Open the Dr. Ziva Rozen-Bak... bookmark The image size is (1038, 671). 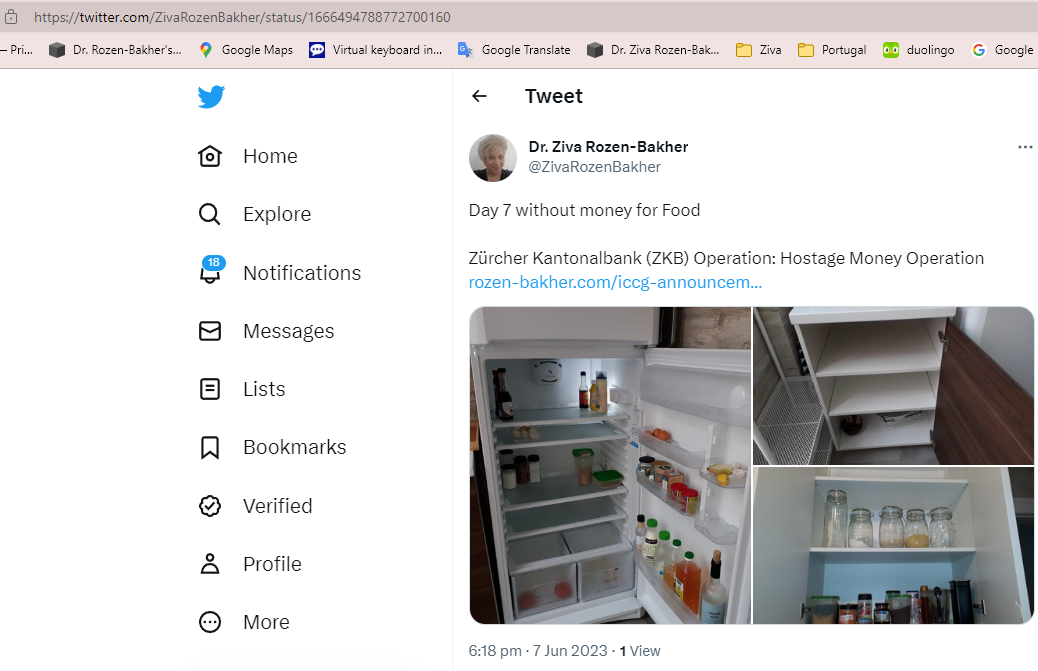coord(653,50)
